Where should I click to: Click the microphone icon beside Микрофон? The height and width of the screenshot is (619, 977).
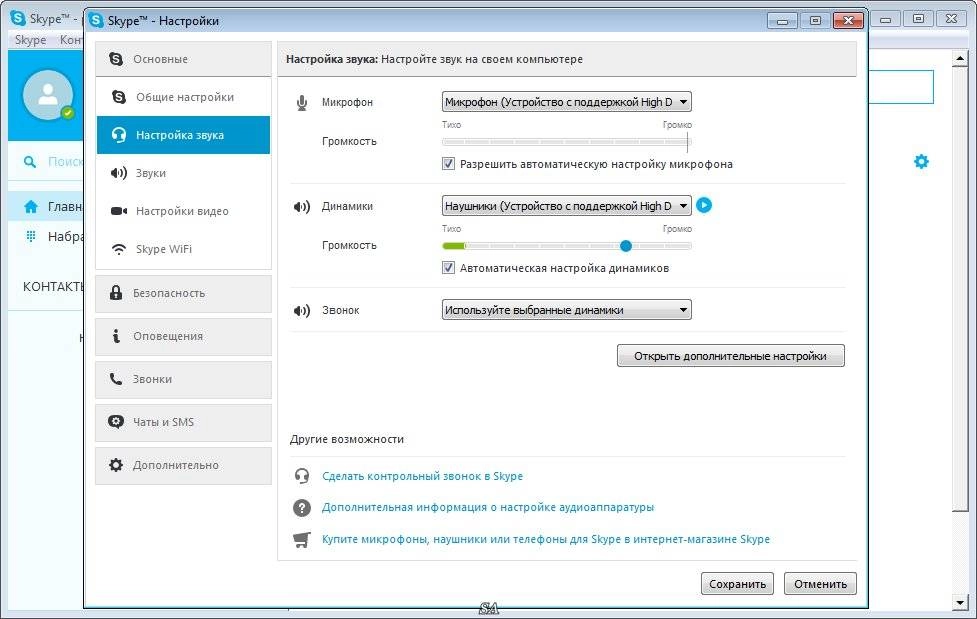(302, 102)
